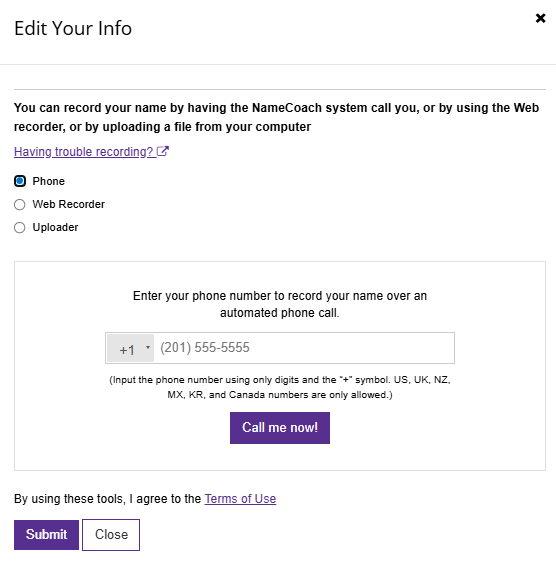Close the Edit Your Info dialog with the X icon

540,18
